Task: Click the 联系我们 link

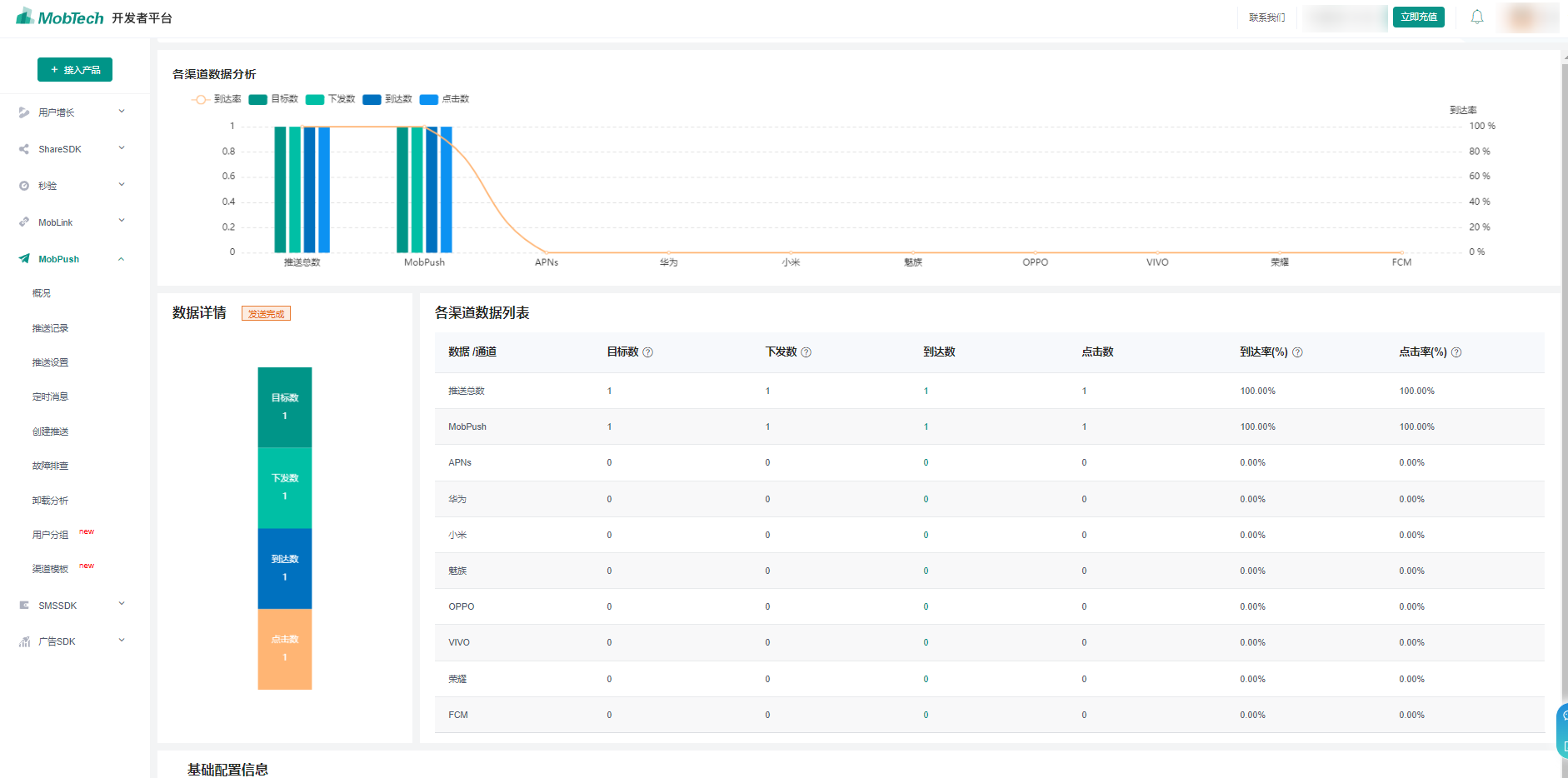Action: pyautogui.click(x=1266, y=17)
